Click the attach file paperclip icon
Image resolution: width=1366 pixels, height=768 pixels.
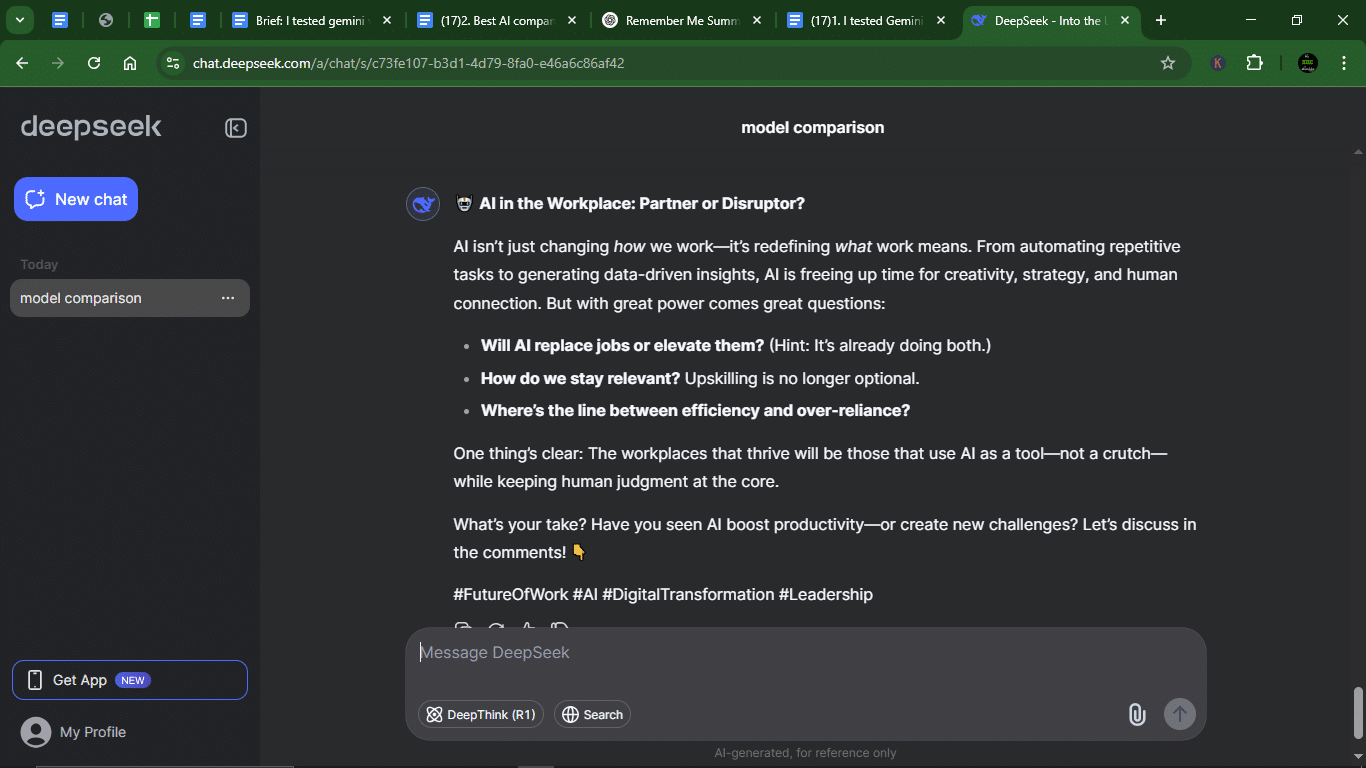[1136, 714]
